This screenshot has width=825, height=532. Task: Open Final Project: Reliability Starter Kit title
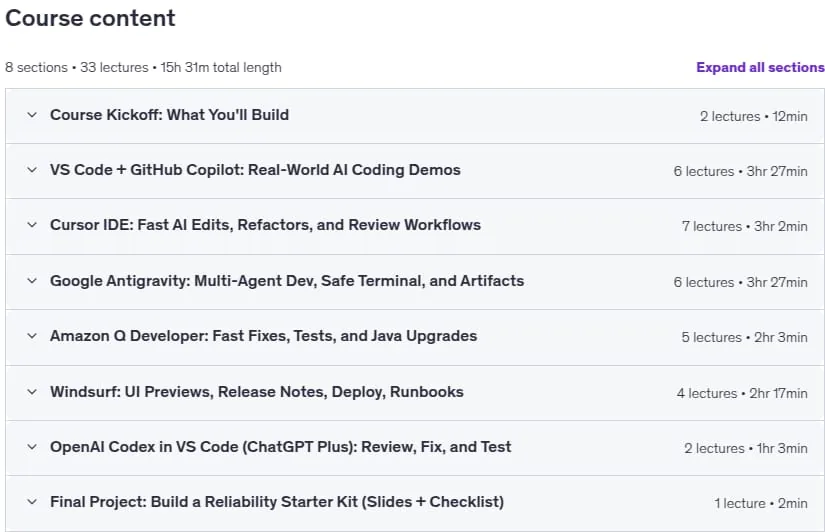click(277, 502)
